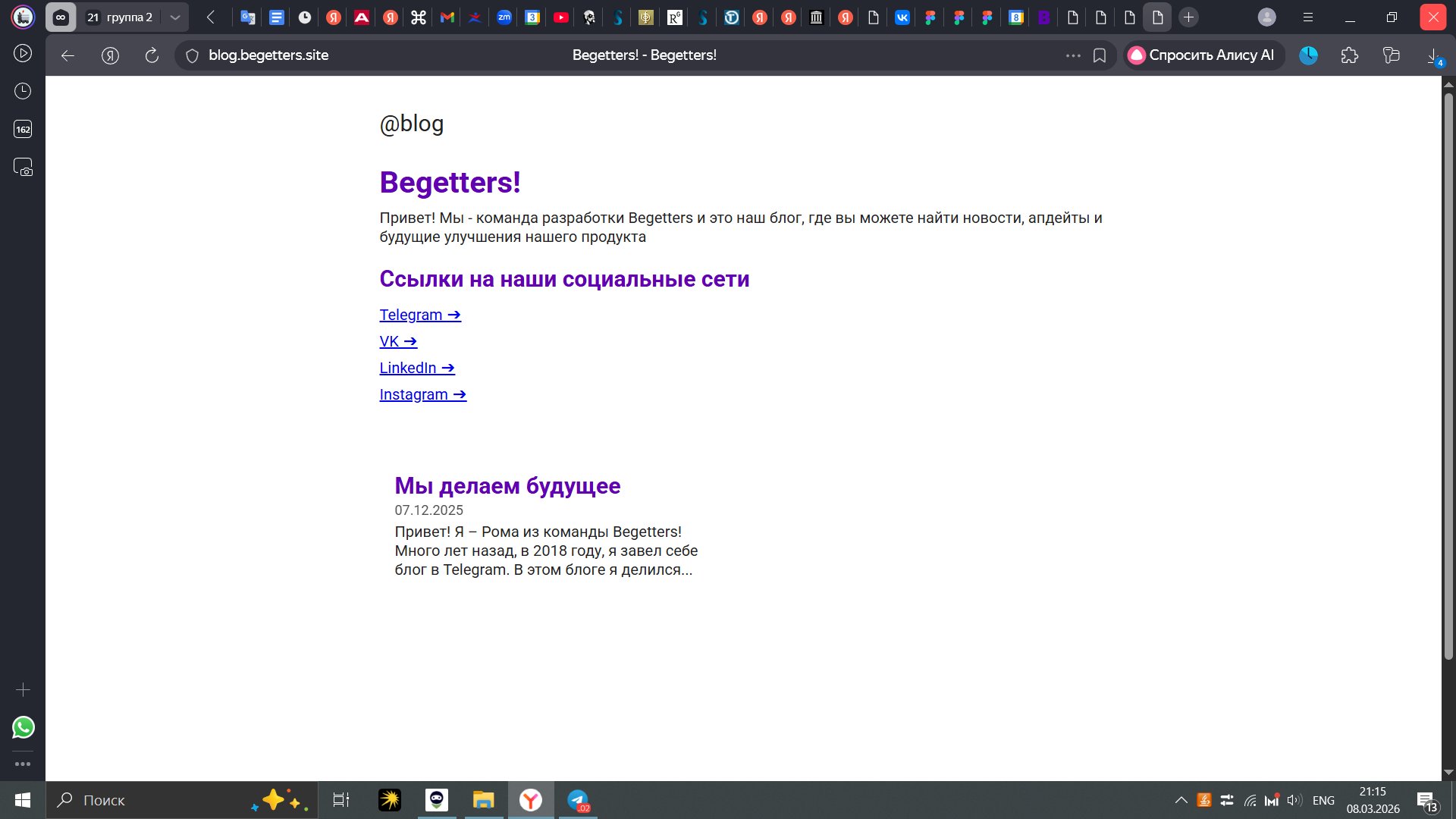Switch to the VK tab
This screenshot has height=819, width=1456.
point(902,17)
